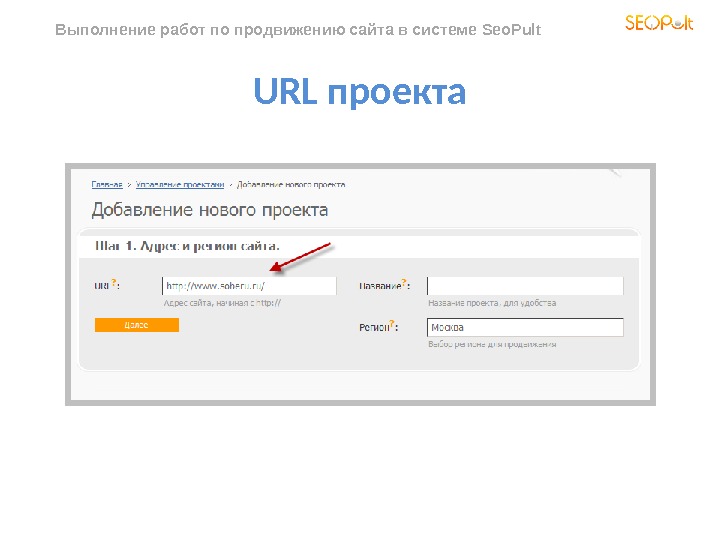Click the breadcrumb text Добавление нового проекта
This screenshot has height=540, width=720.
click(291, 185)
